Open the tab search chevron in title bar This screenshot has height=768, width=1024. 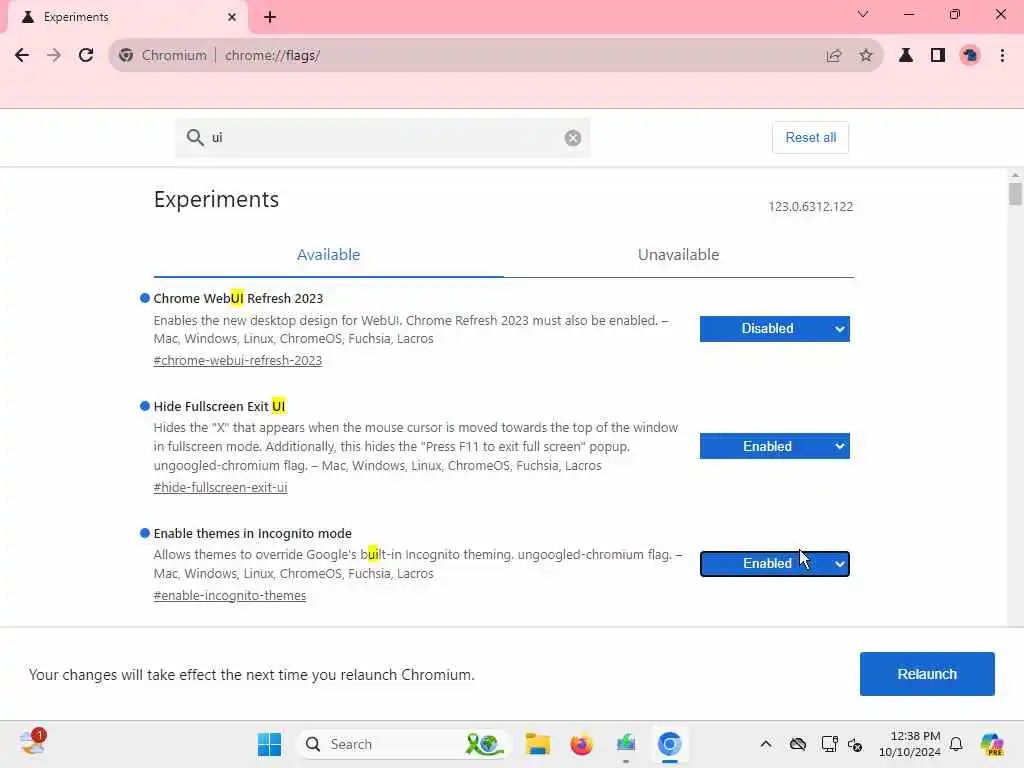[x=863, y=14]
